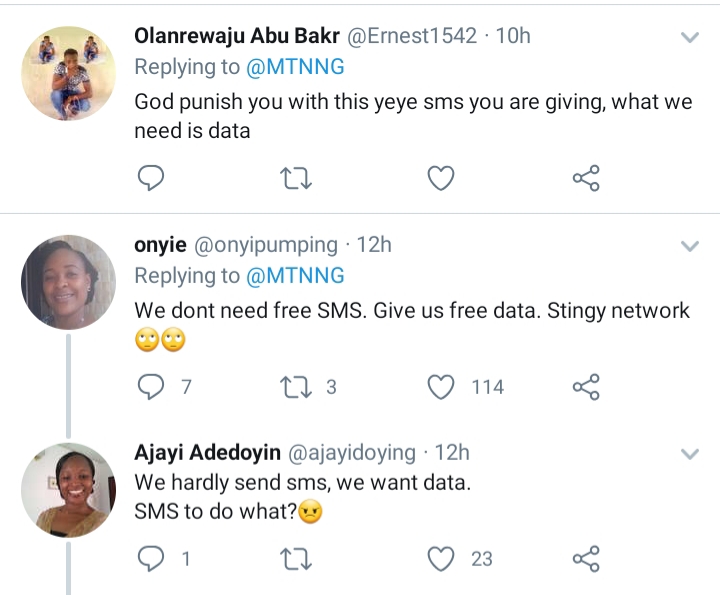Share Ajayi Adedoyin's tweet
The image size is (720, 595).
click(585, 558)
